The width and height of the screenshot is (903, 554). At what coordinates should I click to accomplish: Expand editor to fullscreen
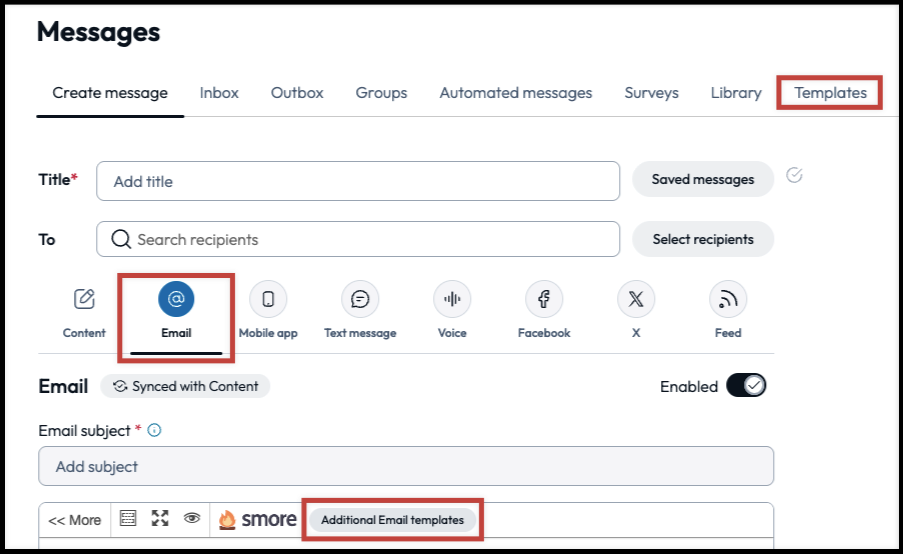[160, 518]
